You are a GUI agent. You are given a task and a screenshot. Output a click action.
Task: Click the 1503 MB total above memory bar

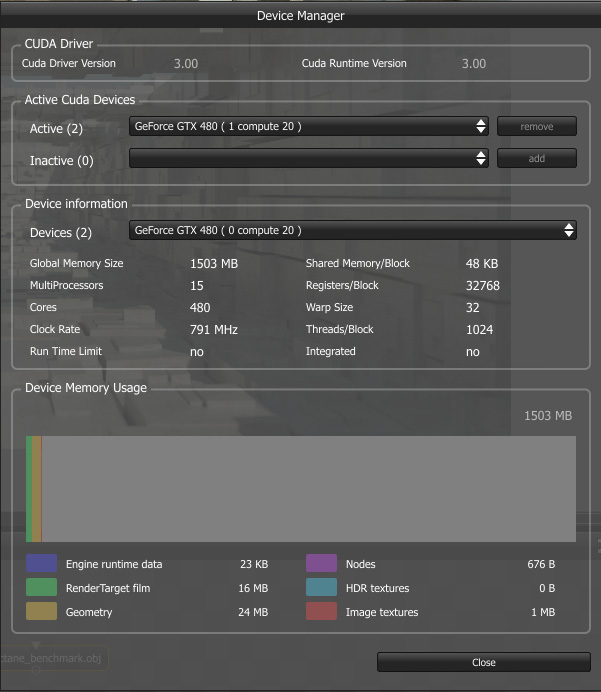click(x=548, y=416)
